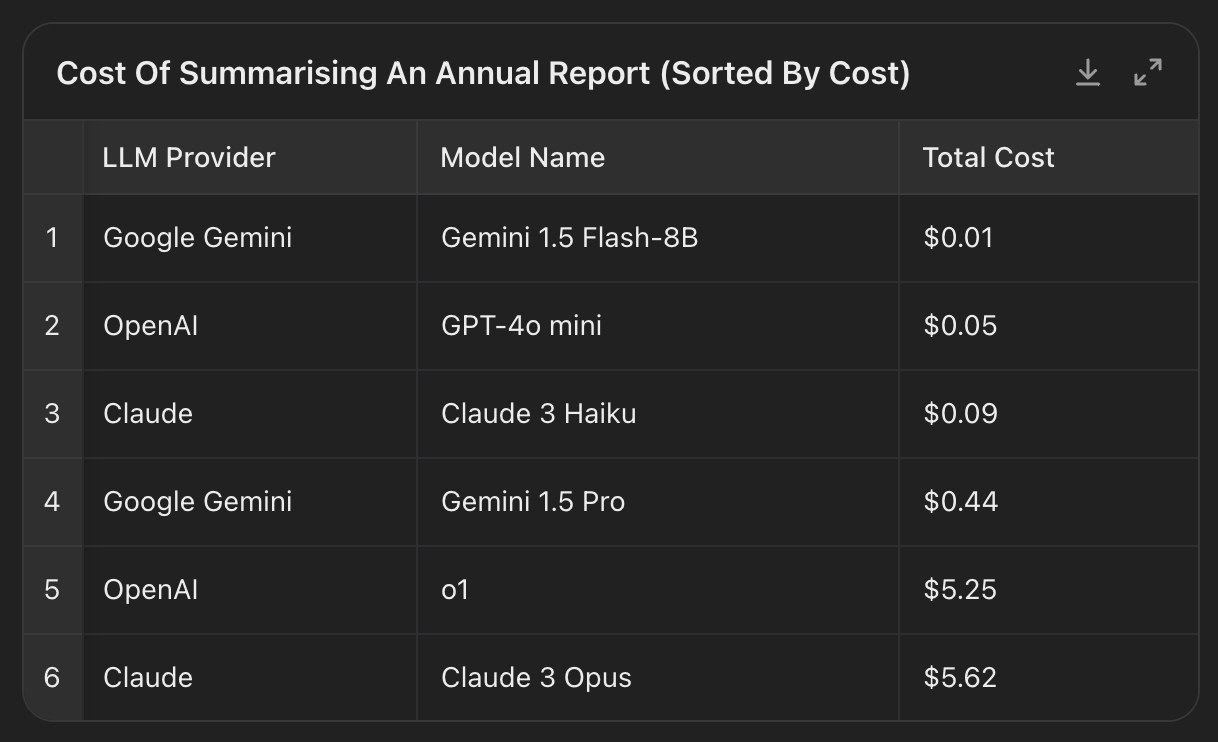This screenshot has height=742, width=1218.
Task: Select row number 5
Action: (52, 589)
